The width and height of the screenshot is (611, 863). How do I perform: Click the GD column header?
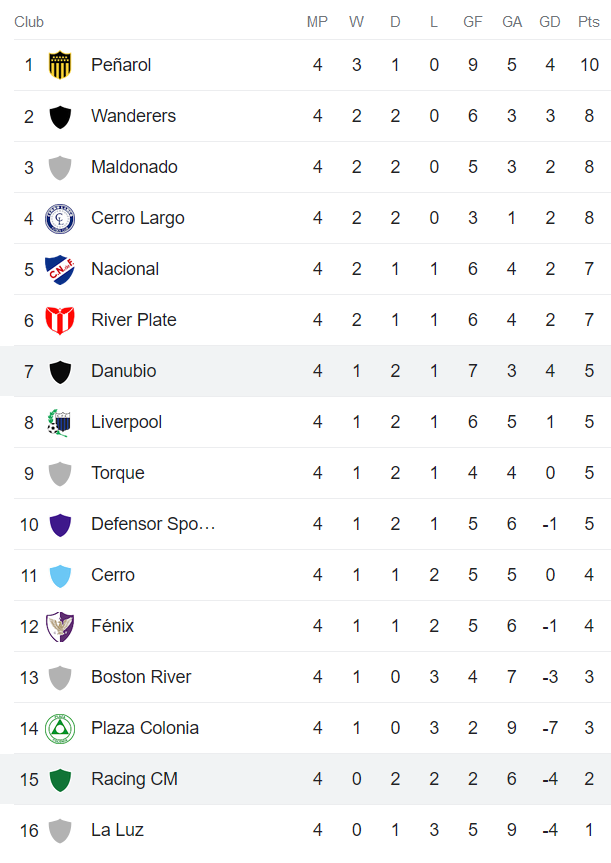[550, 22]
